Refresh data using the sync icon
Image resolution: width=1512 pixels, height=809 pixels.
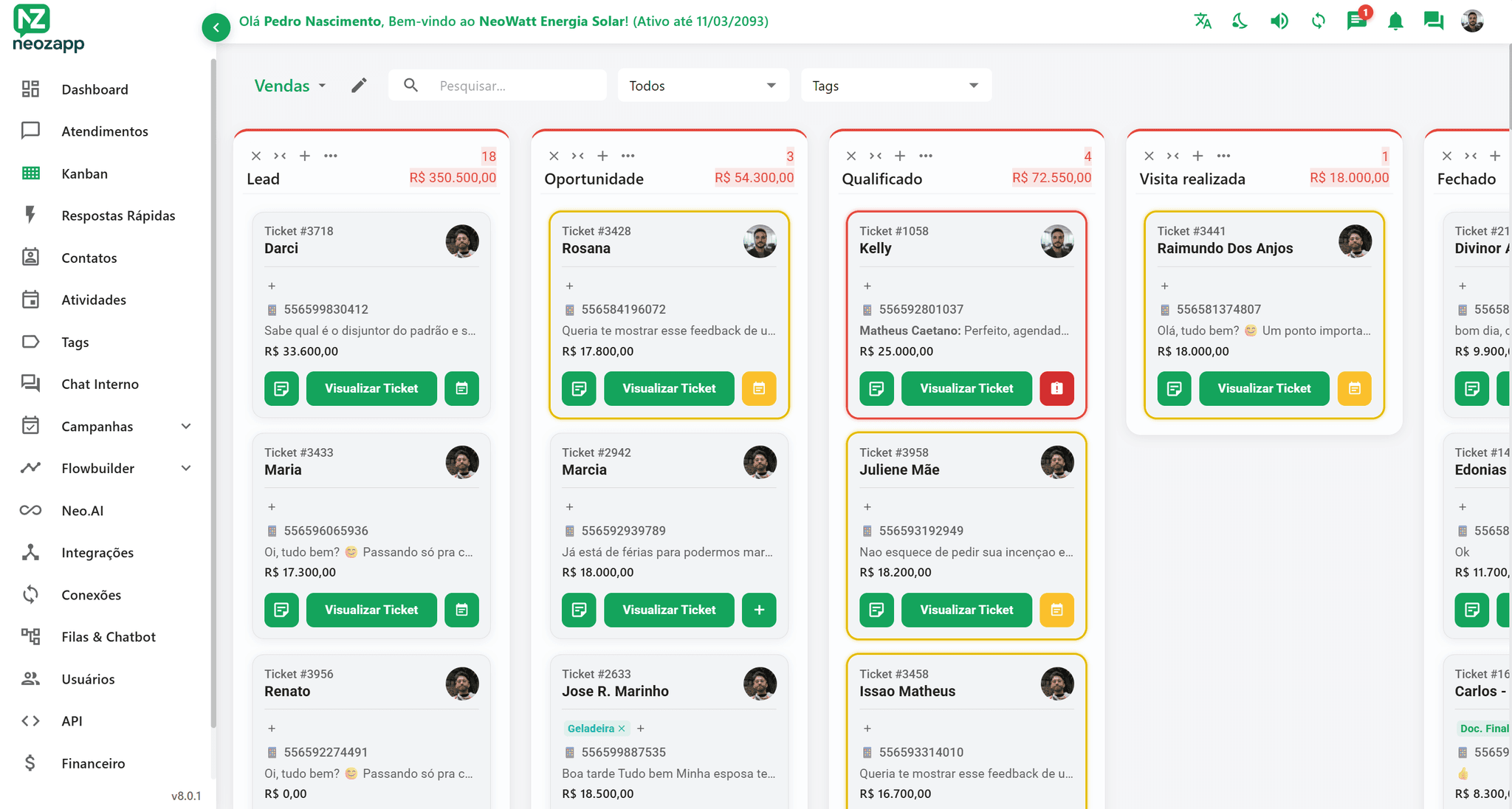(x=1319, y=21)
